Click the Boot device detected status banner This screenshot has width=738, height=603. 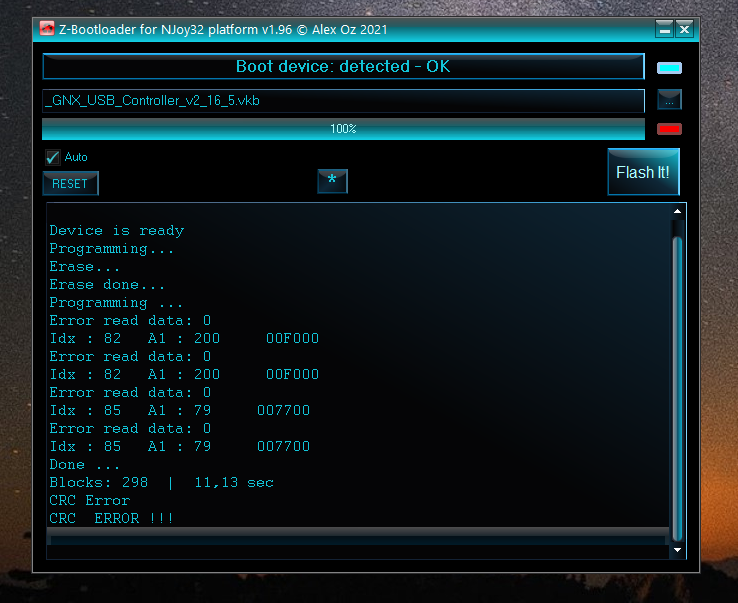coord(343,66)
